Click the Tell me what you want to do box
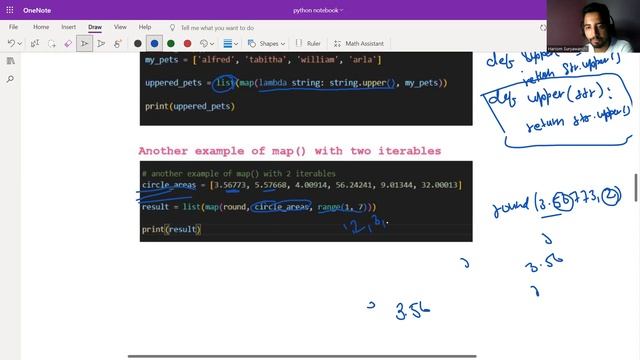Viewport: 640px width, 360px height. (217, 28)
